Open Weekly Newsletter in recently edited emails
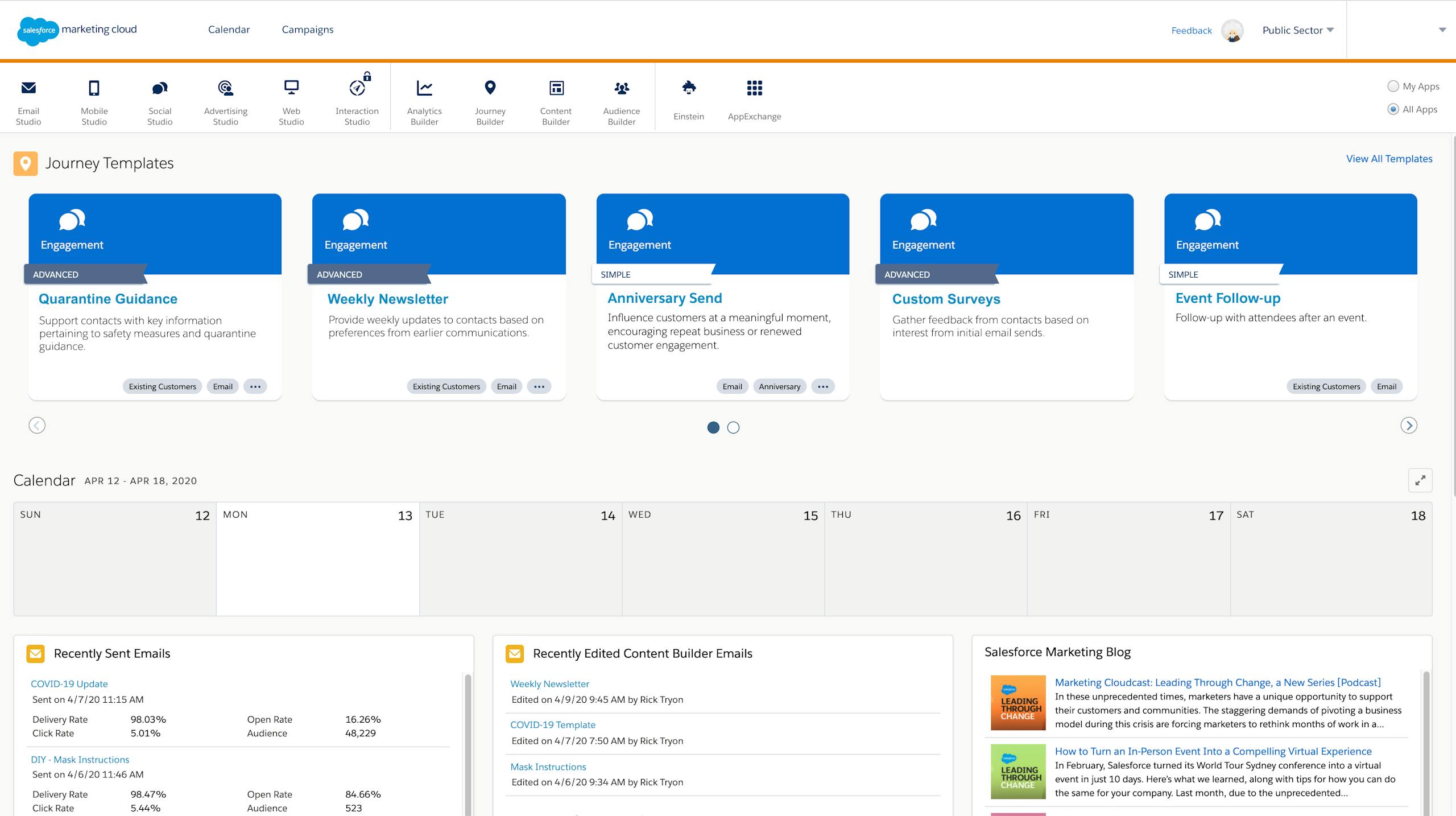The image size is (1456, 816). [549, 684]
